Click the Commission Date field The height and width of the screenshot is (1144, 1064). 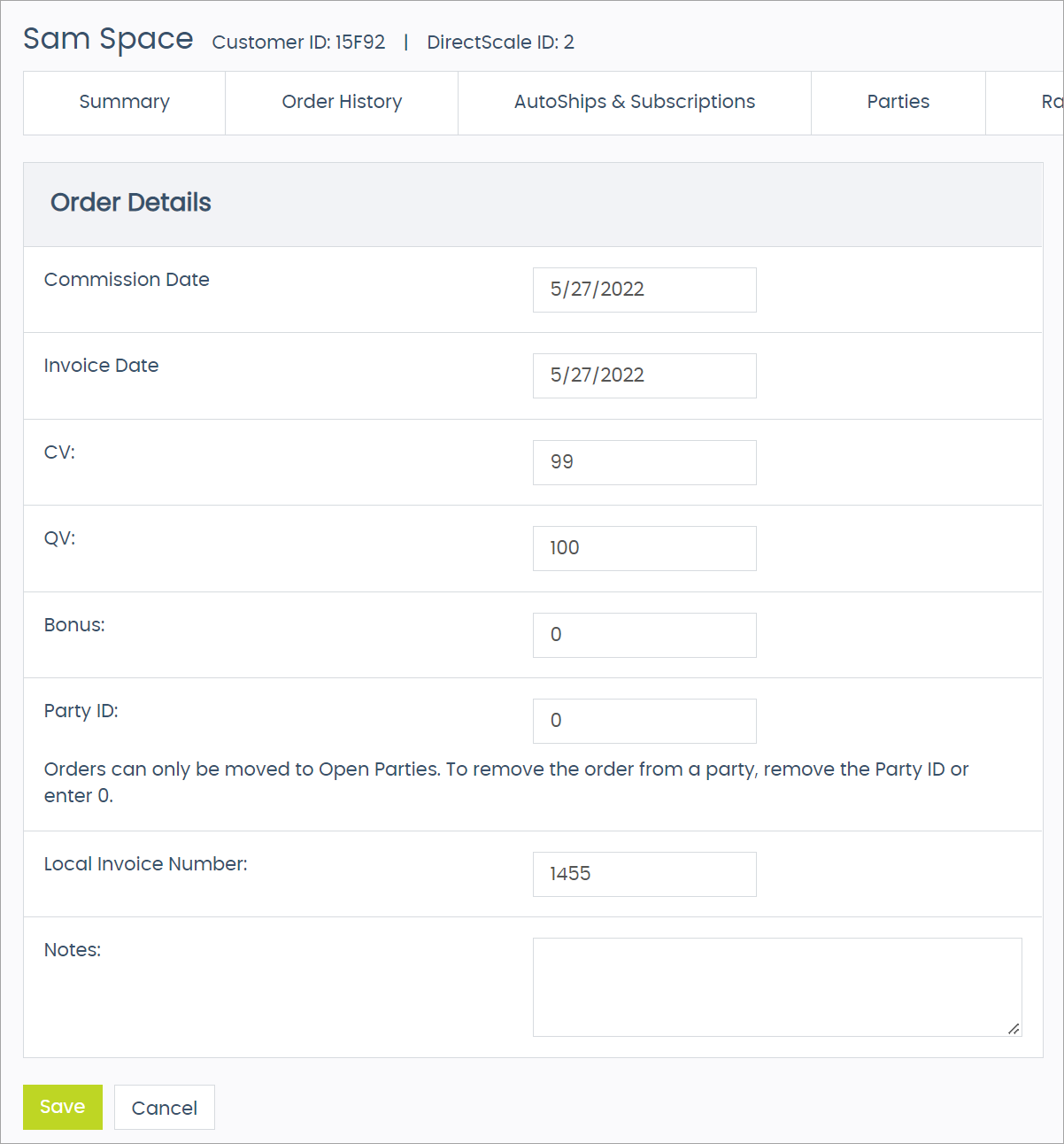644,290
